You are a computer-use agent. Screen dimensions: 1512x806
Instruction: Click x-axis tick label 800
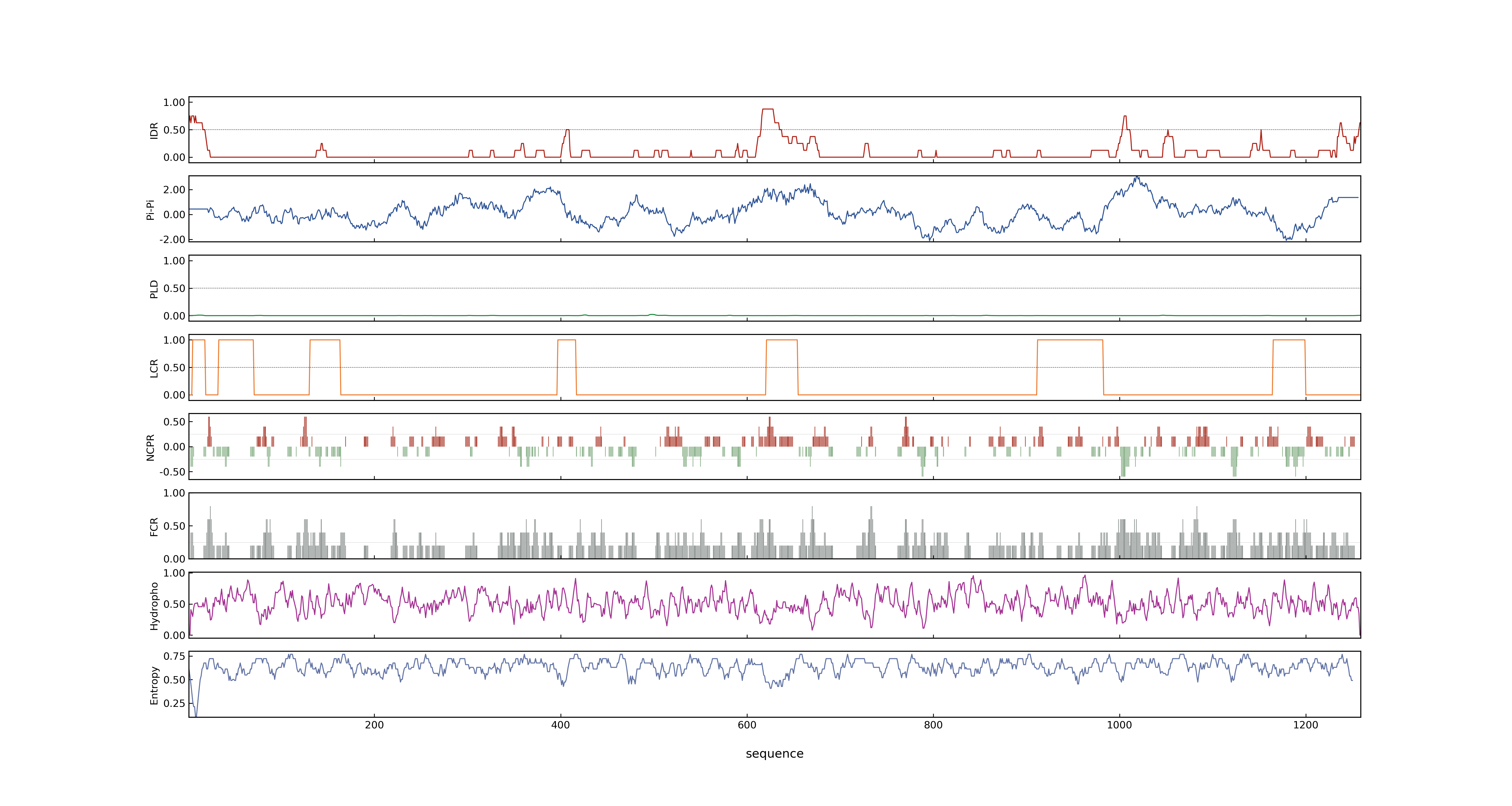(933, 725)
